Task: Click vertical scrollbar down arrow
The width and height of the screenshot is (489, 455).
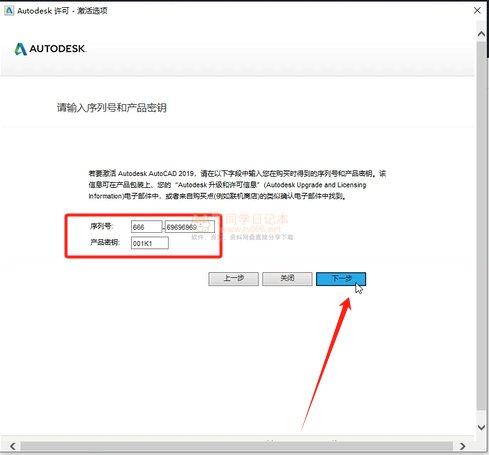Action: (481, 427)
